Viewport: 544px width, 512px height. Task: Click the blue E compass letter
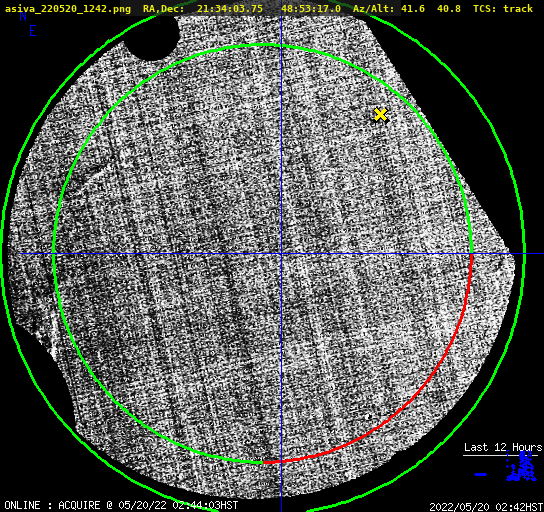click(33, 31)
